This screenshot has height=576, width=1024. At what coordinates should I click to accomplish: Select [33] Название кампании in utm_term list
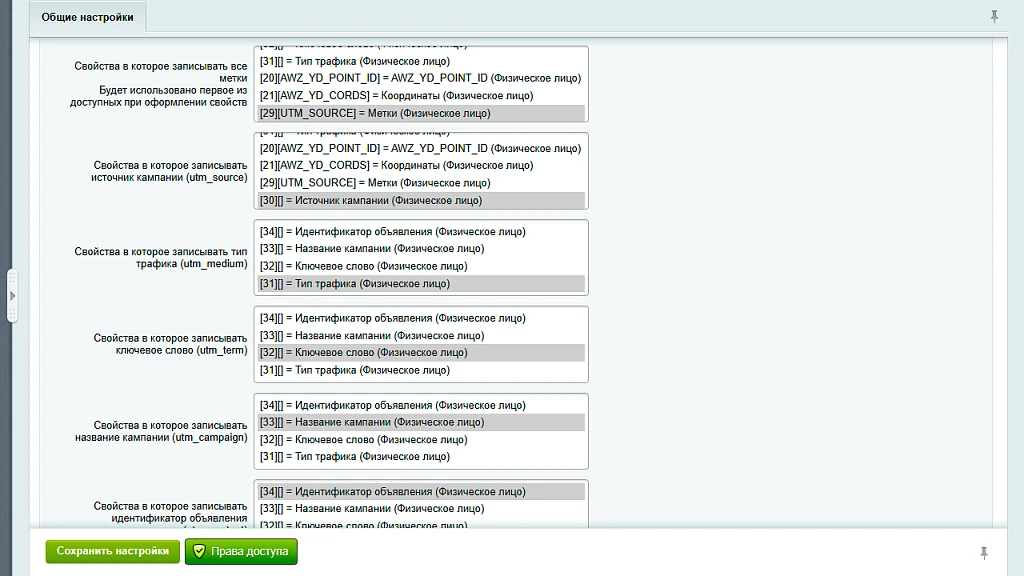[x=421, y=336]
